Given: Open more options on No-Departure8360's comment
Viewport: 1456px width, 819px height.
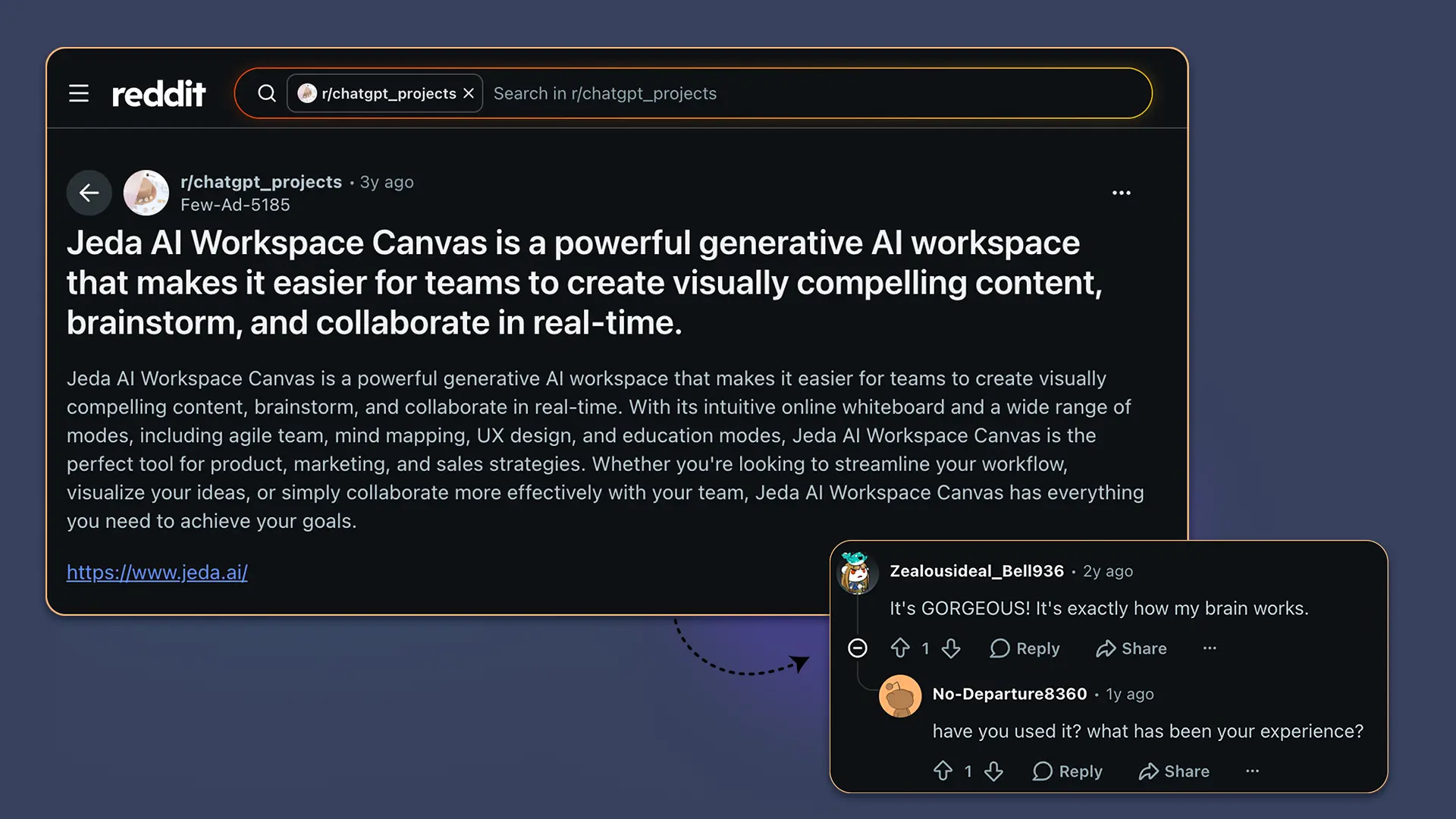Looking at the screenshot, I should pos(1252,771).
